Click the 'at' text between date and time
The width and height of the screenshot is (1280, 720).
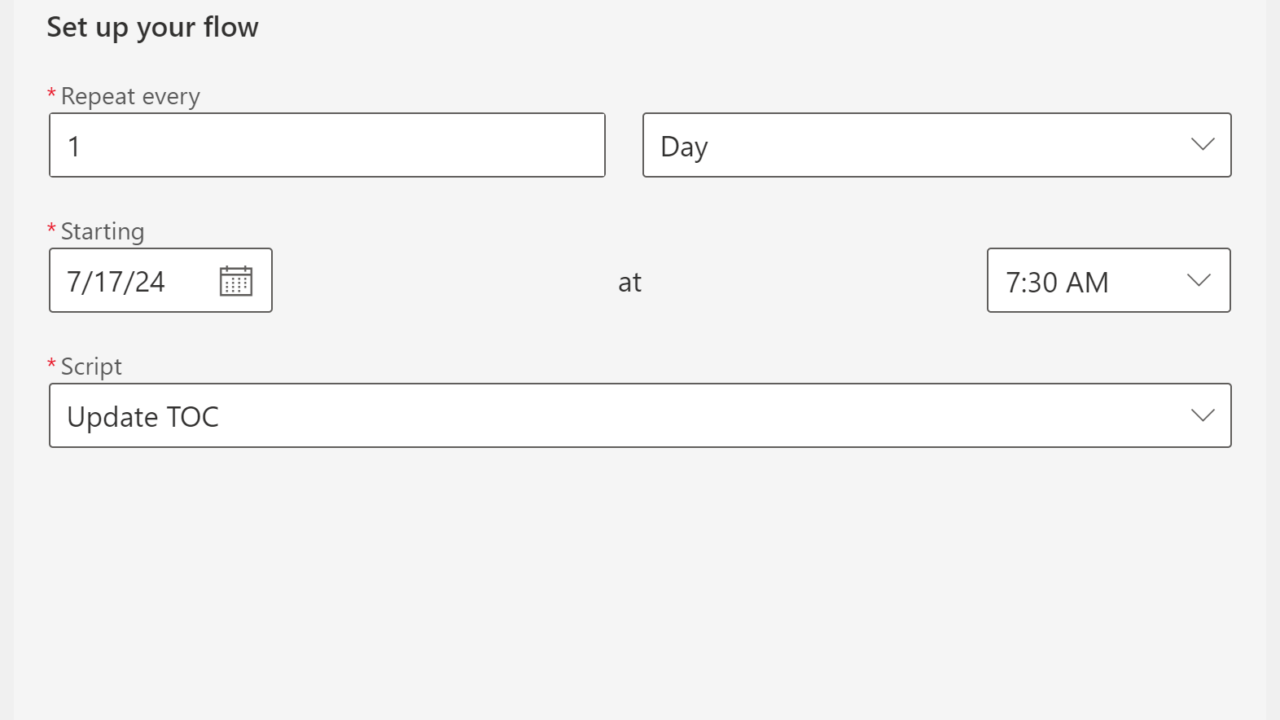[629, 283]
